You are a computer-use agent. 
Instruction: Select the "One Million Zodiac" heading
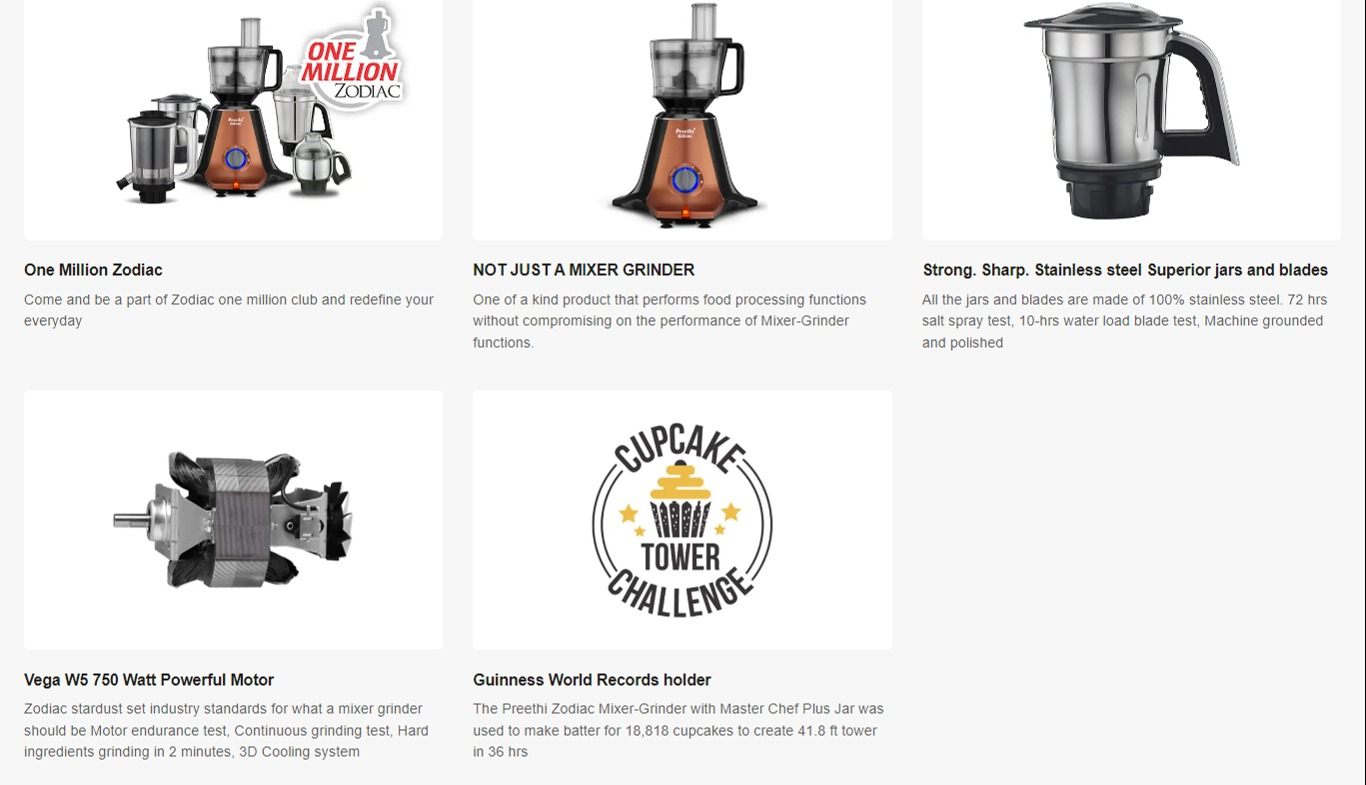click(93, 270)
